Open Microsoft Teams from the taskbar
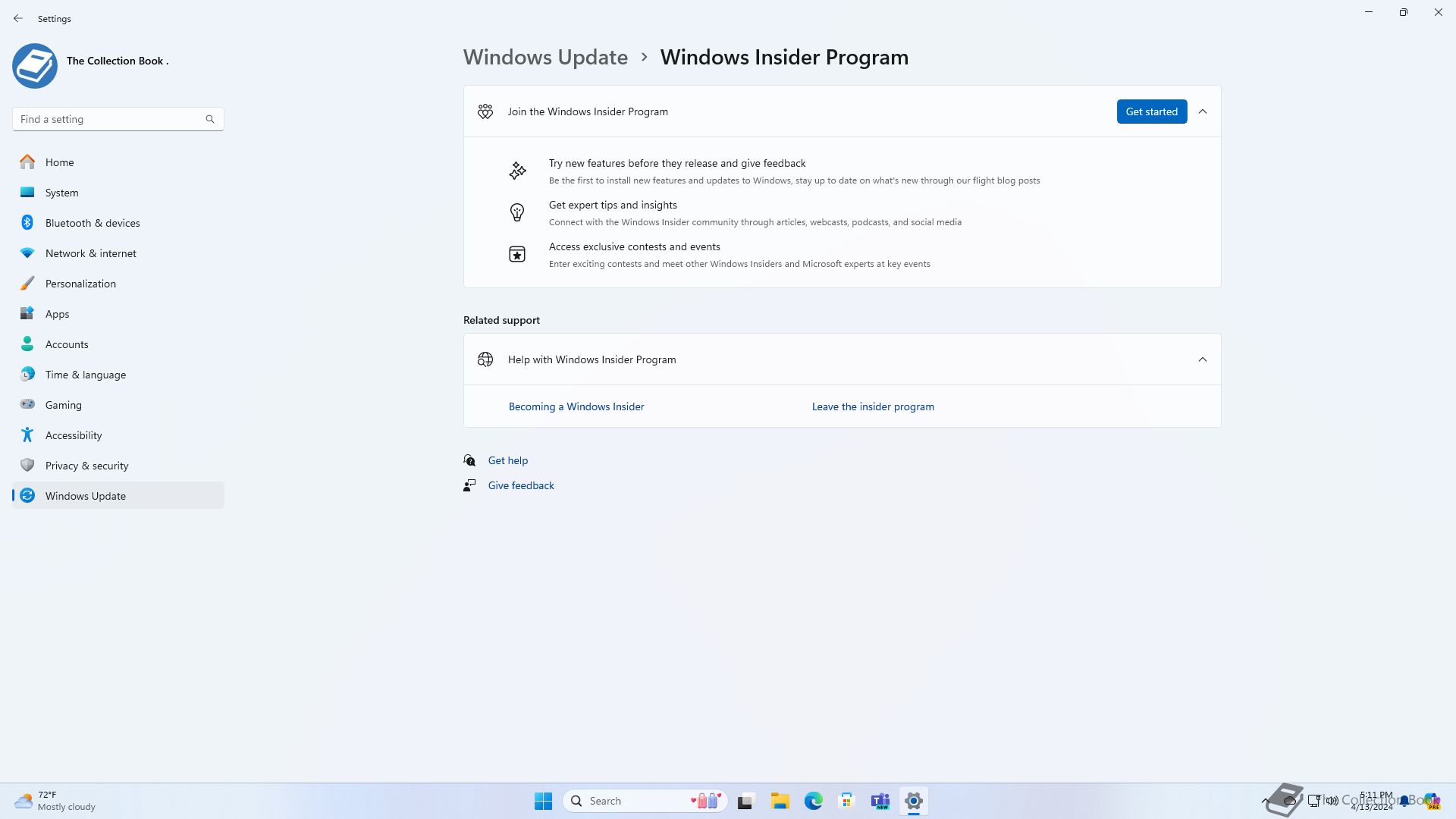The image size is (1456, 819). point(880,801)
